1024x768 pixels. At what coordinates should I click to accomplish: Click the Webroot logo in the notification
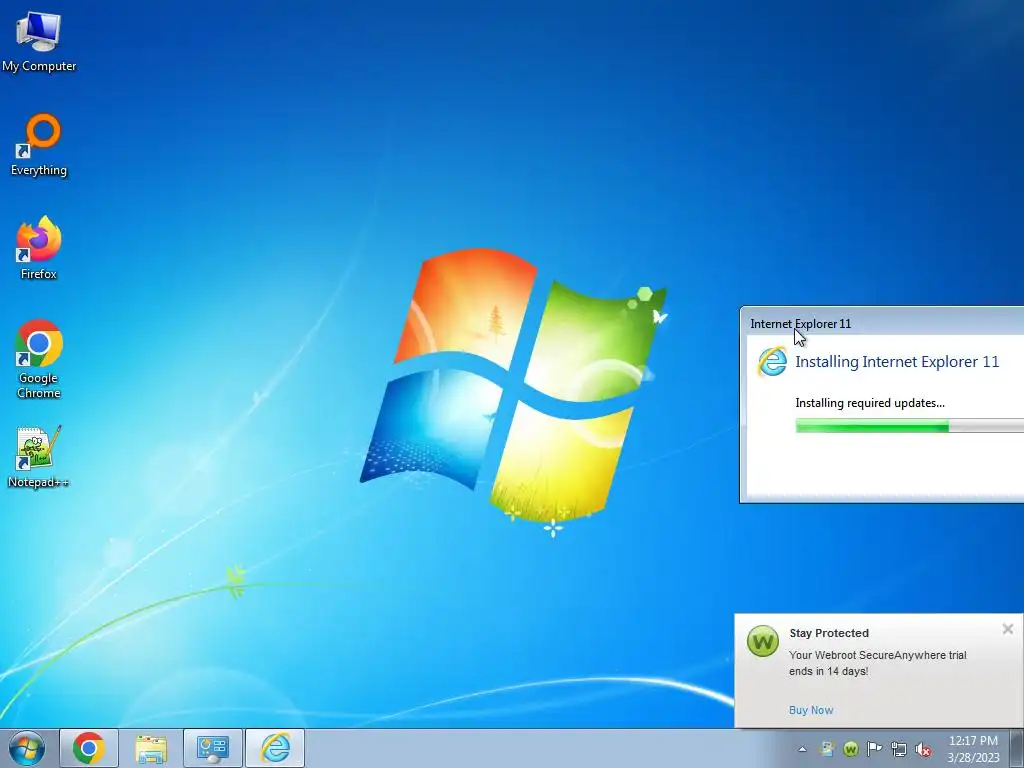763,641
